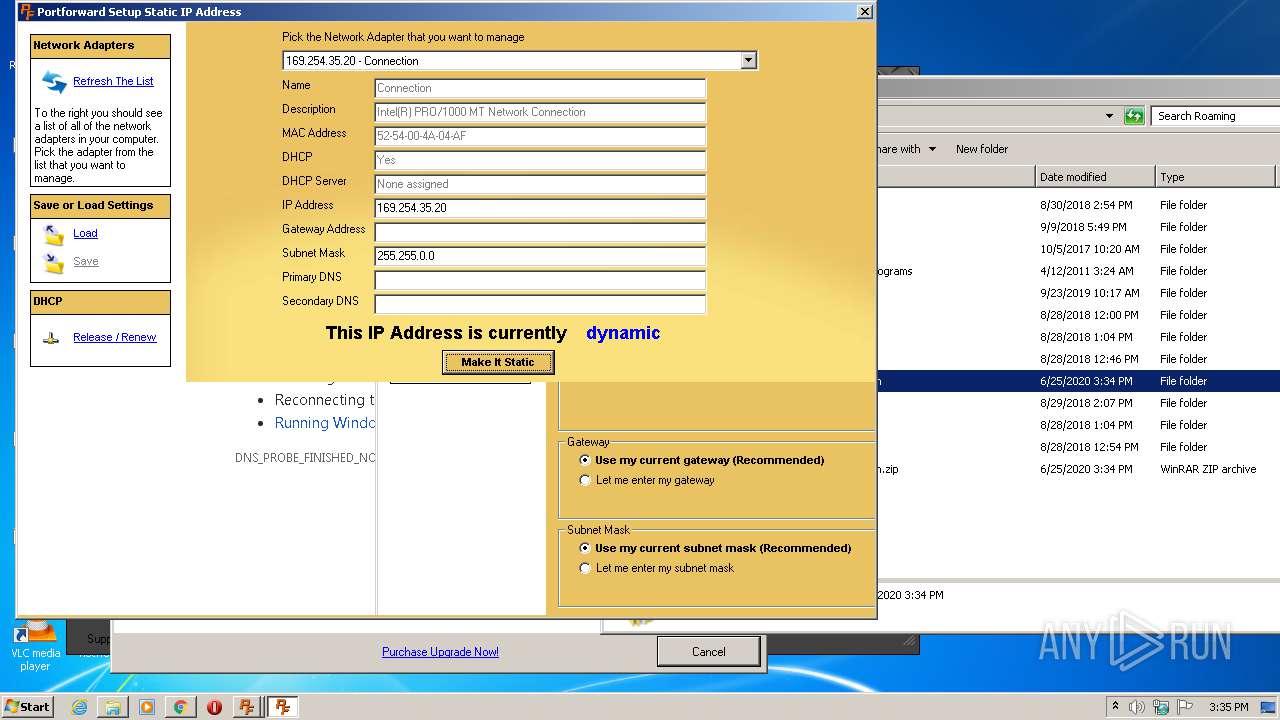Select Use my current gateway option

[x=585, y=460]
